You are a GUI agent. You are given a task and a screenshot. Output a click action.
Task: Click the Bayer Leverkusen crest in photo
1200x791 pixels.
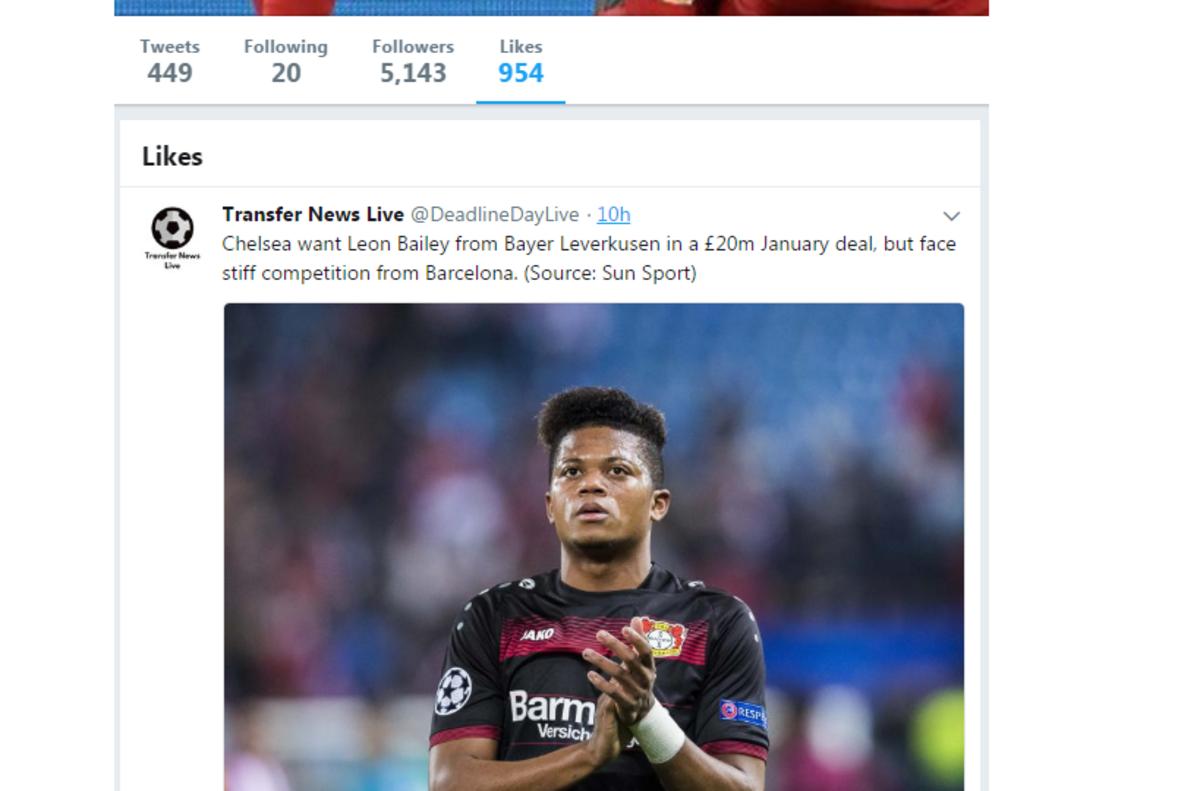point(664,637)
